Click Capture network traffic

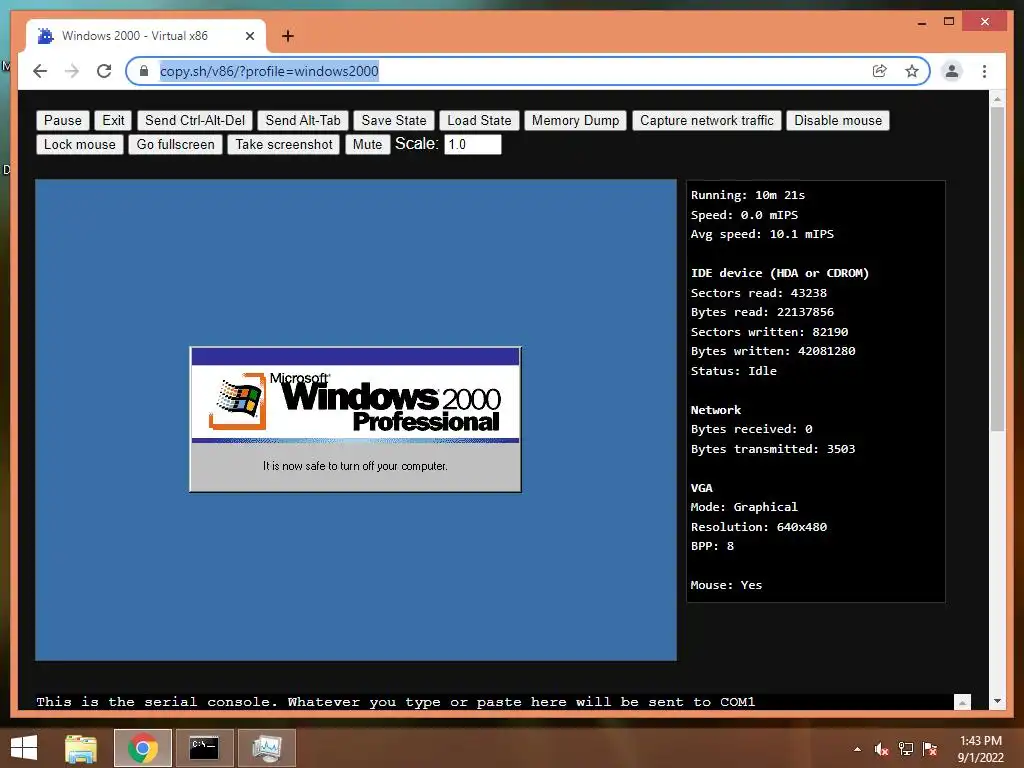click(x=707, y=120)
